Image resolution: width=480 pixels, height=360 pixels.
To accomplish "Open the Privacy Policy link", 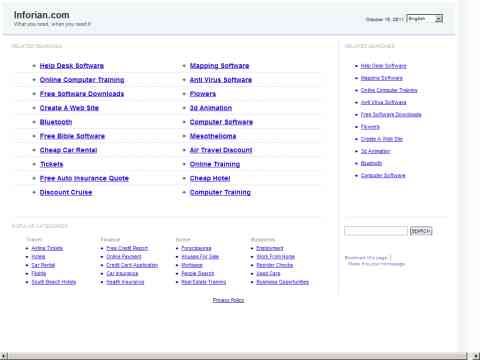I will tap(228, 300).
